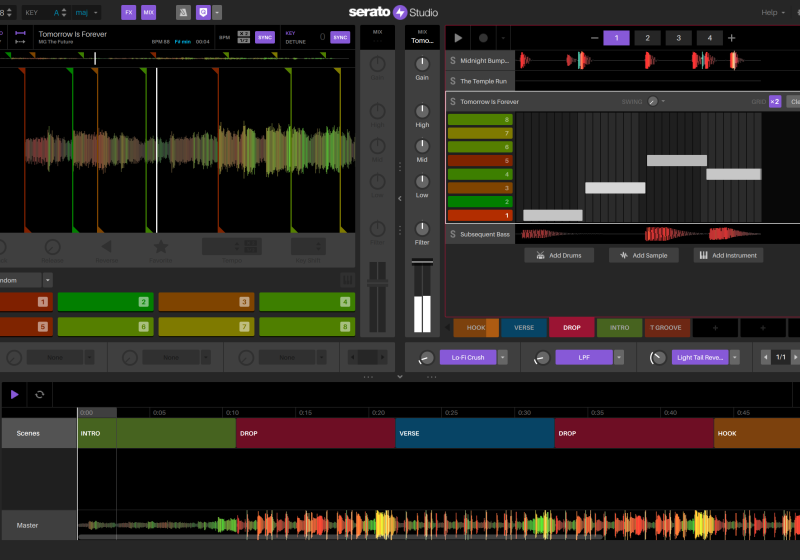Open dropdown beside record button
800x560 pixels.
503,38
